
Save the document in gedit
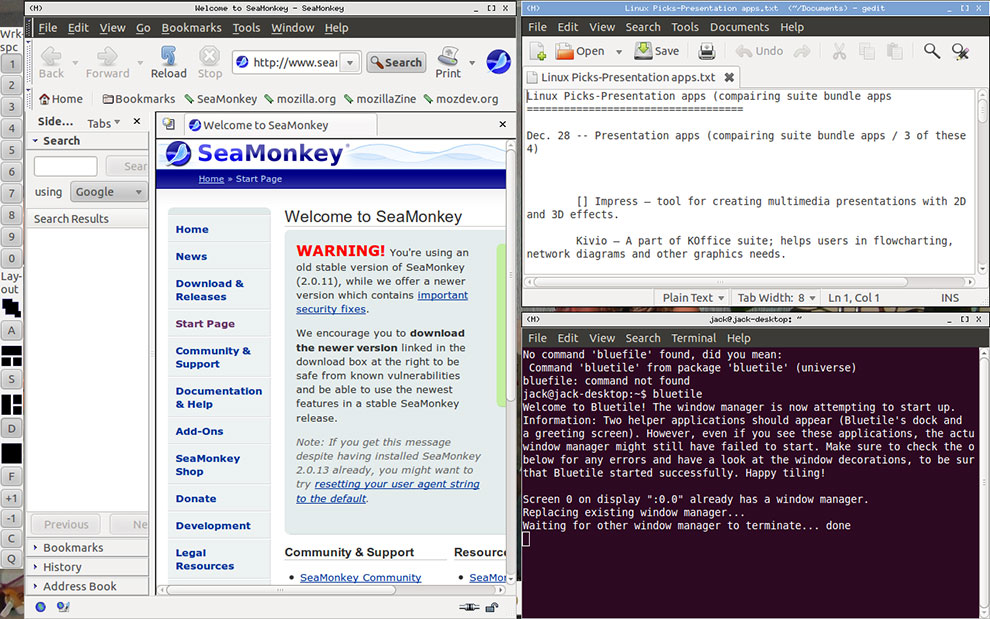click(657, 51)
